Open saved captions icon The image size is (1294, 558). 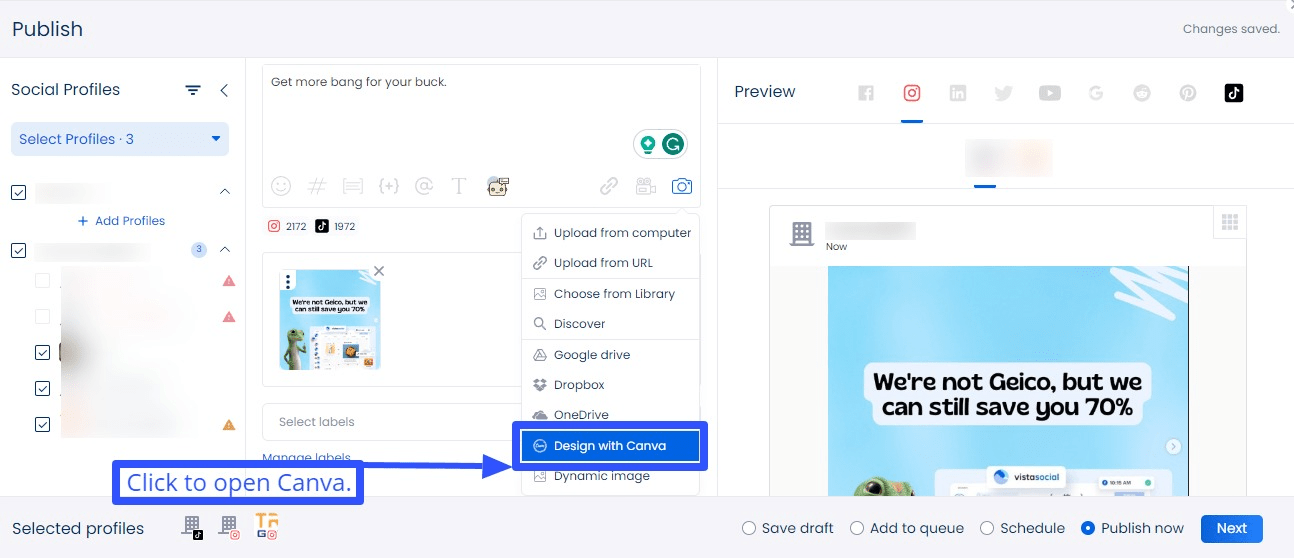(x=352, y=186)
